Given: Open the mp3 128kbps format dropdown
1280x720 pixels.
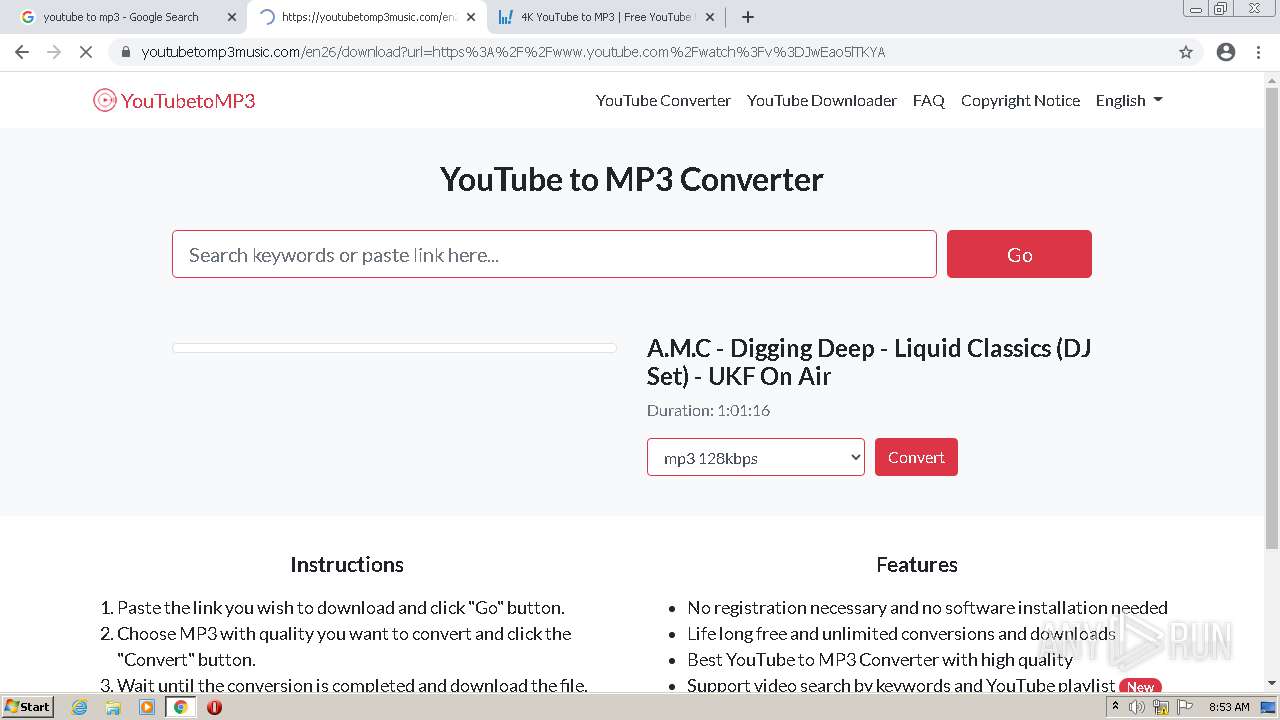Looking at the screenshot, I should click(756, 457).
